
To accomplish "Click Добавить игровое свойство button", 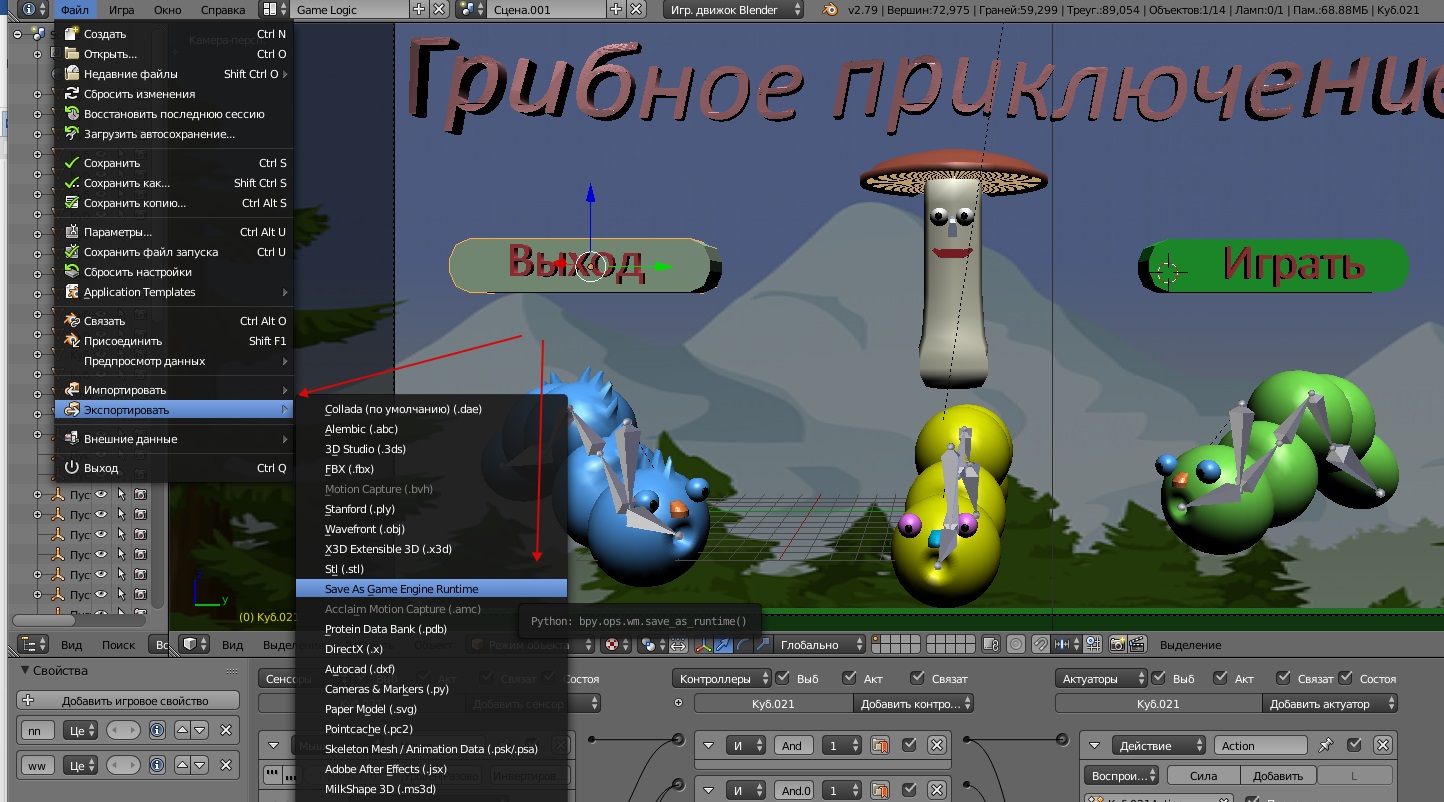I will (x=128, y=701).
